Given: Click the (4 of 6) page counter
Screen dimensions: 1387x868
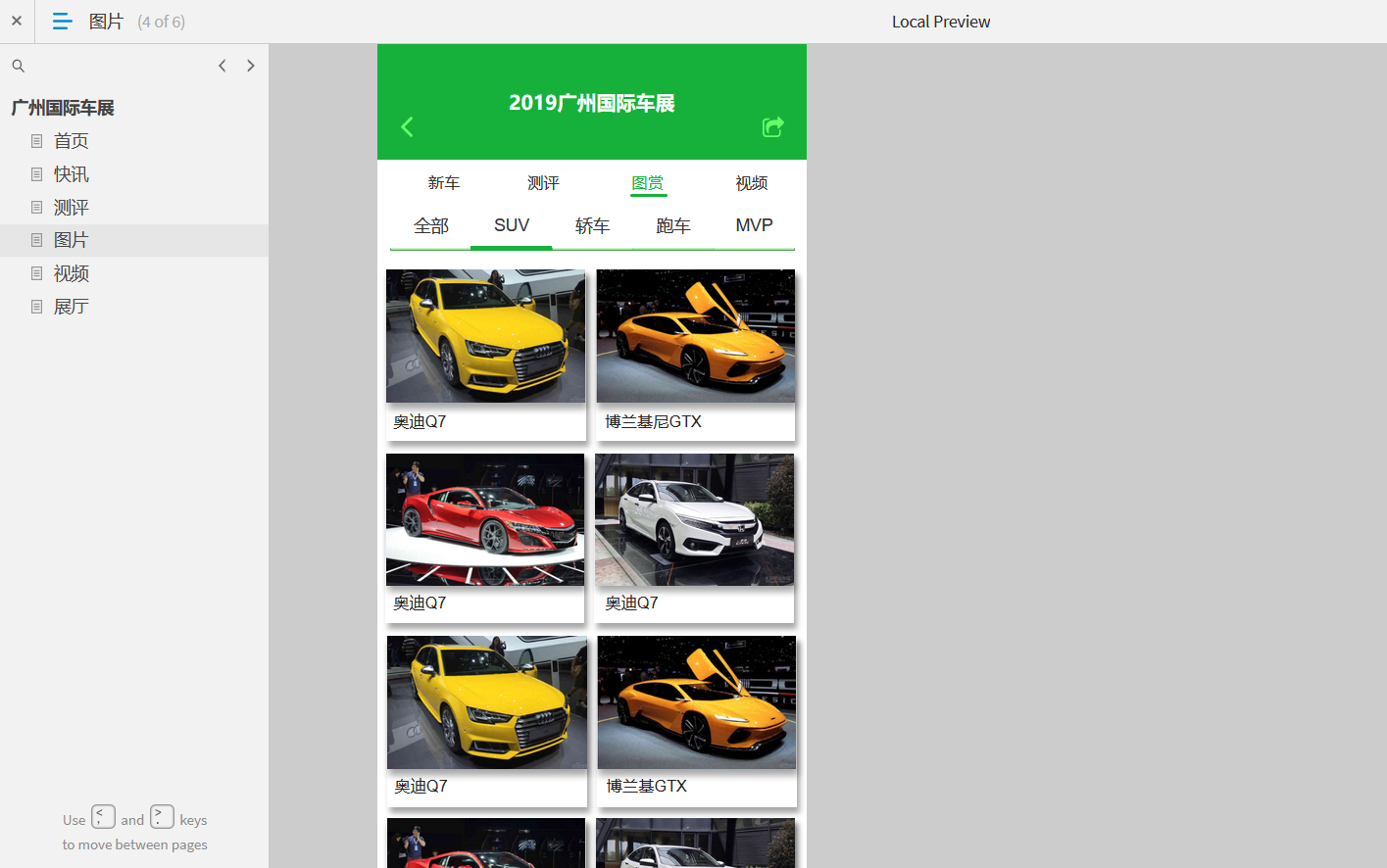Looking at the screenshot, I should [x=162, y=22].
